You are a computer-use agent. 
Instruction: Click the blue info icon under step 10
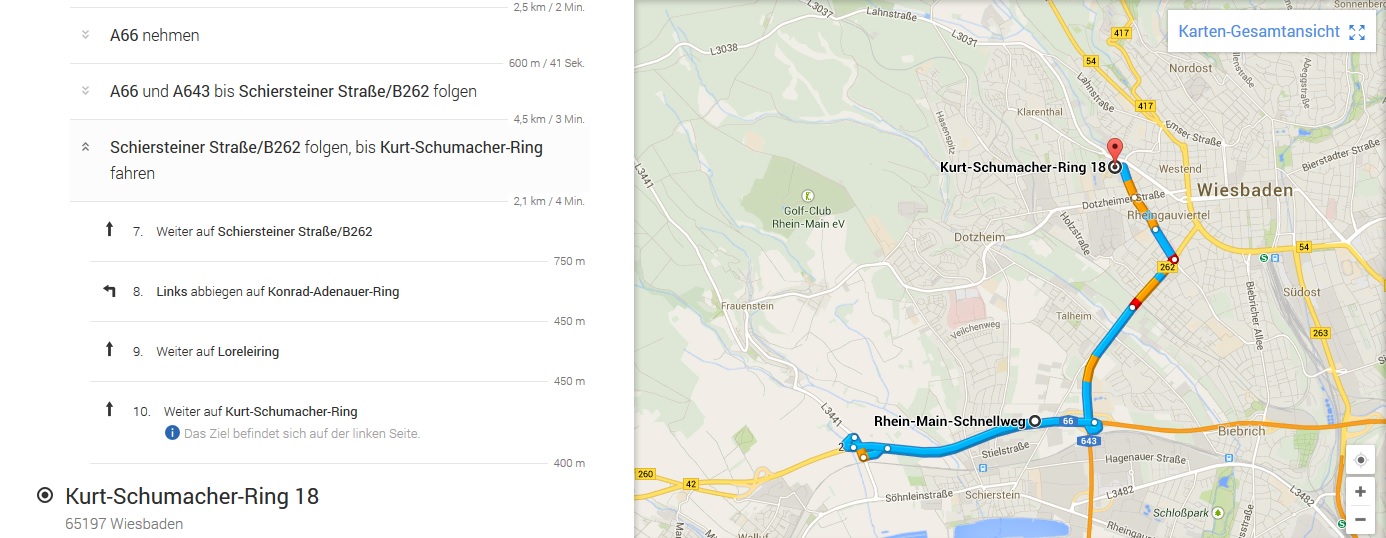(172, 433)
